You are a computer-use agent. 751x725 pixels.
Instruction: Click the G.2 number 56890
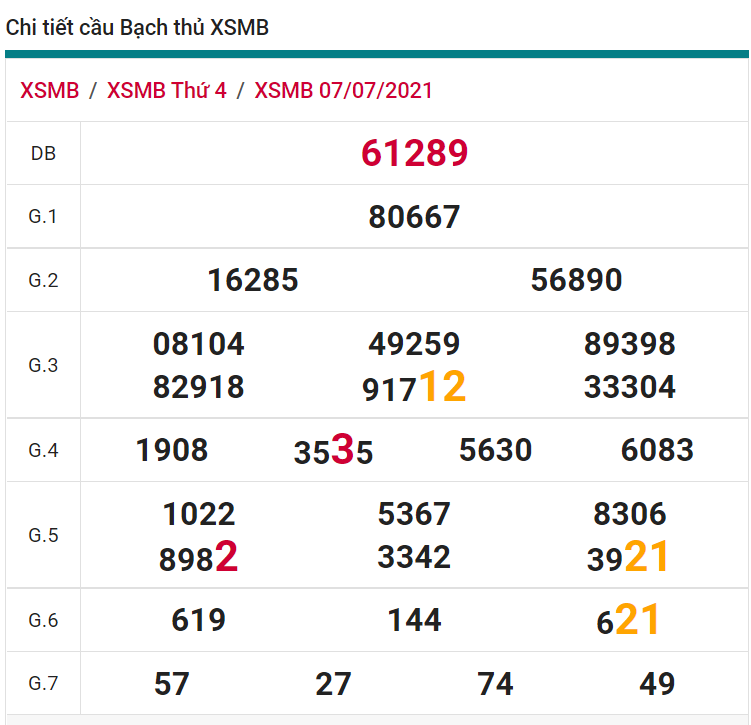coord(576,280)
